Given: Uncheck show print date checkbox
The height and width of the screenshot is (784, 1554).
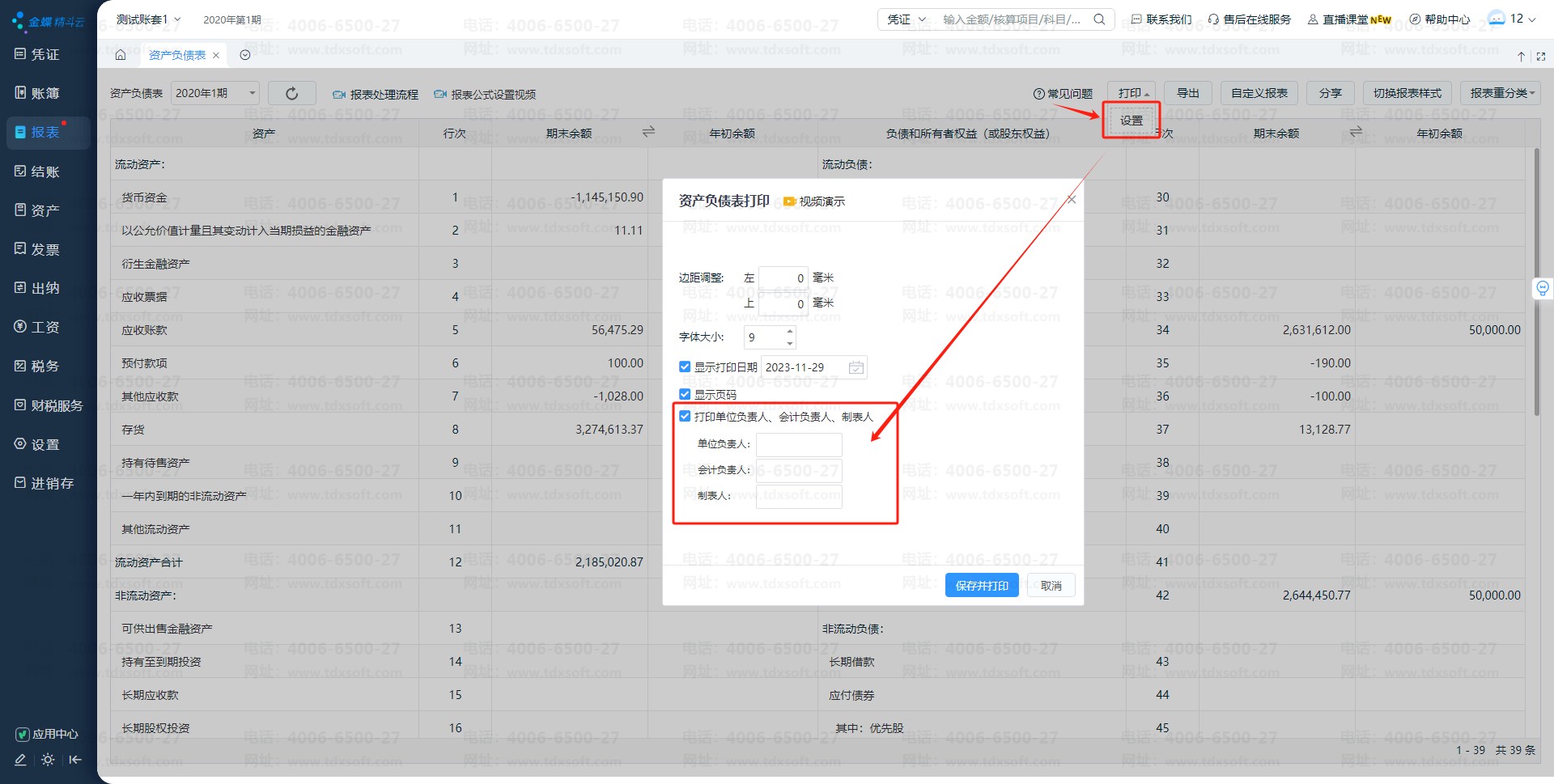Looking at the screenshot, I should pyautogui.click(x=685, y=367).
